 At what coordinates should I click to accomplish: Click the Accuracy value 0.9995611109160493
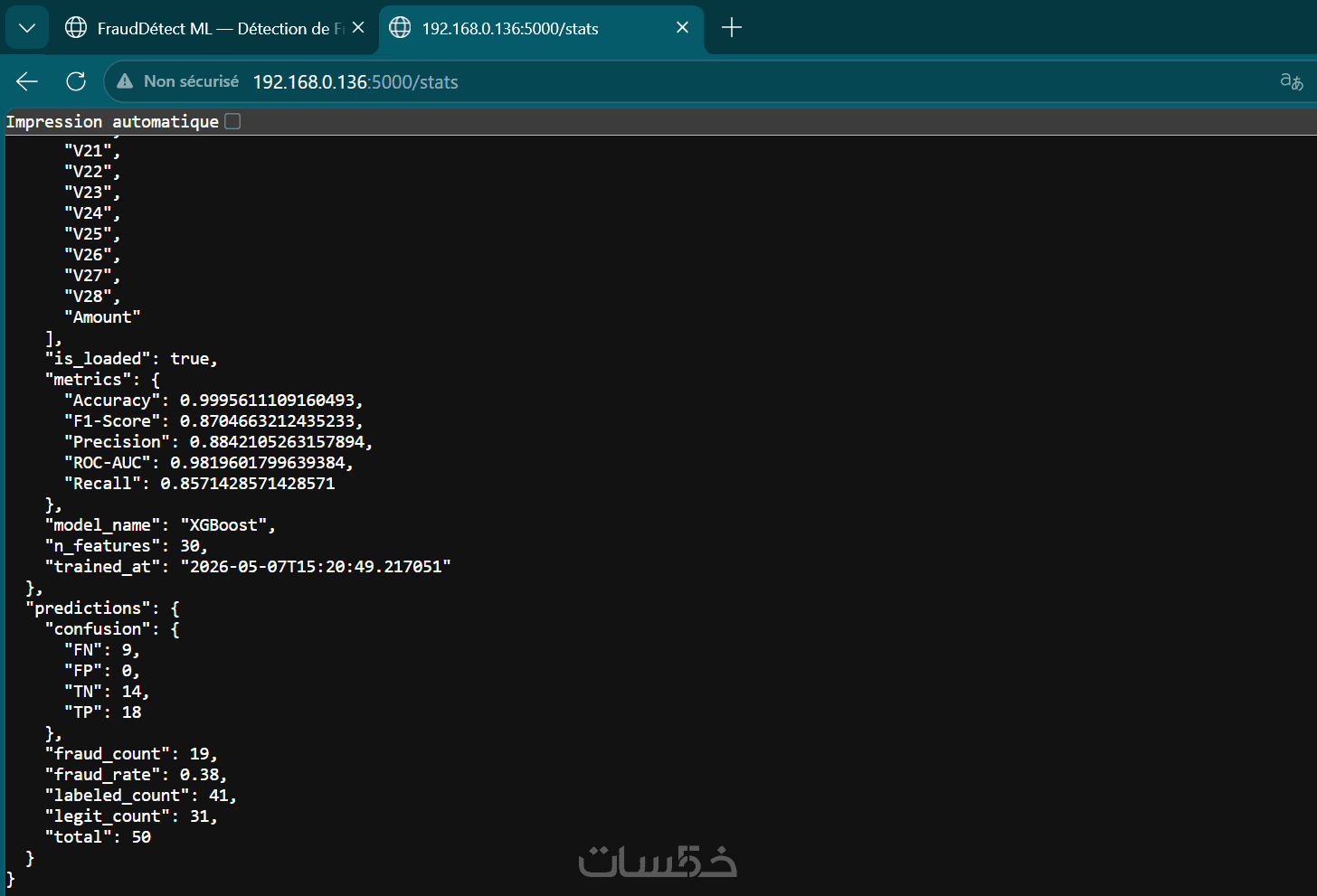(267, 401)
